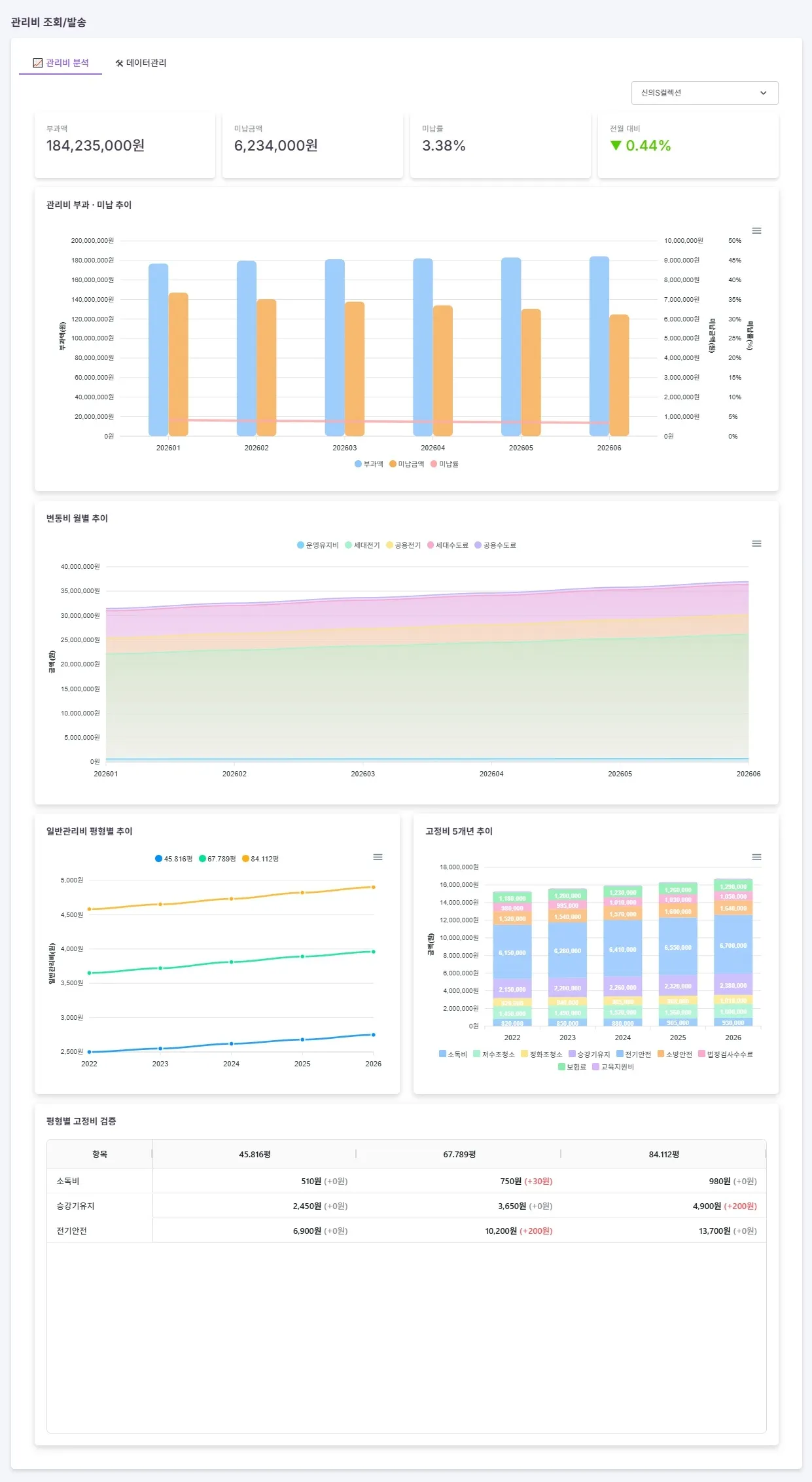812x1482 pixels.
Task: Select the 소독비 row label
Action: (x=68, y=1181)
